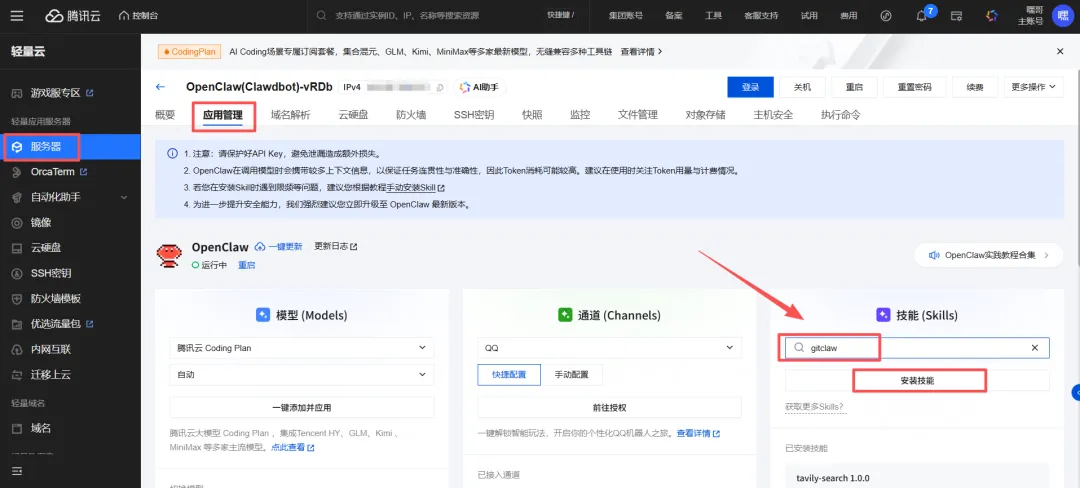This screenshot has height=488, width=1080.
Task: Expand 自动化助手 sidebar chevron
Action: (x=124, y=198)
